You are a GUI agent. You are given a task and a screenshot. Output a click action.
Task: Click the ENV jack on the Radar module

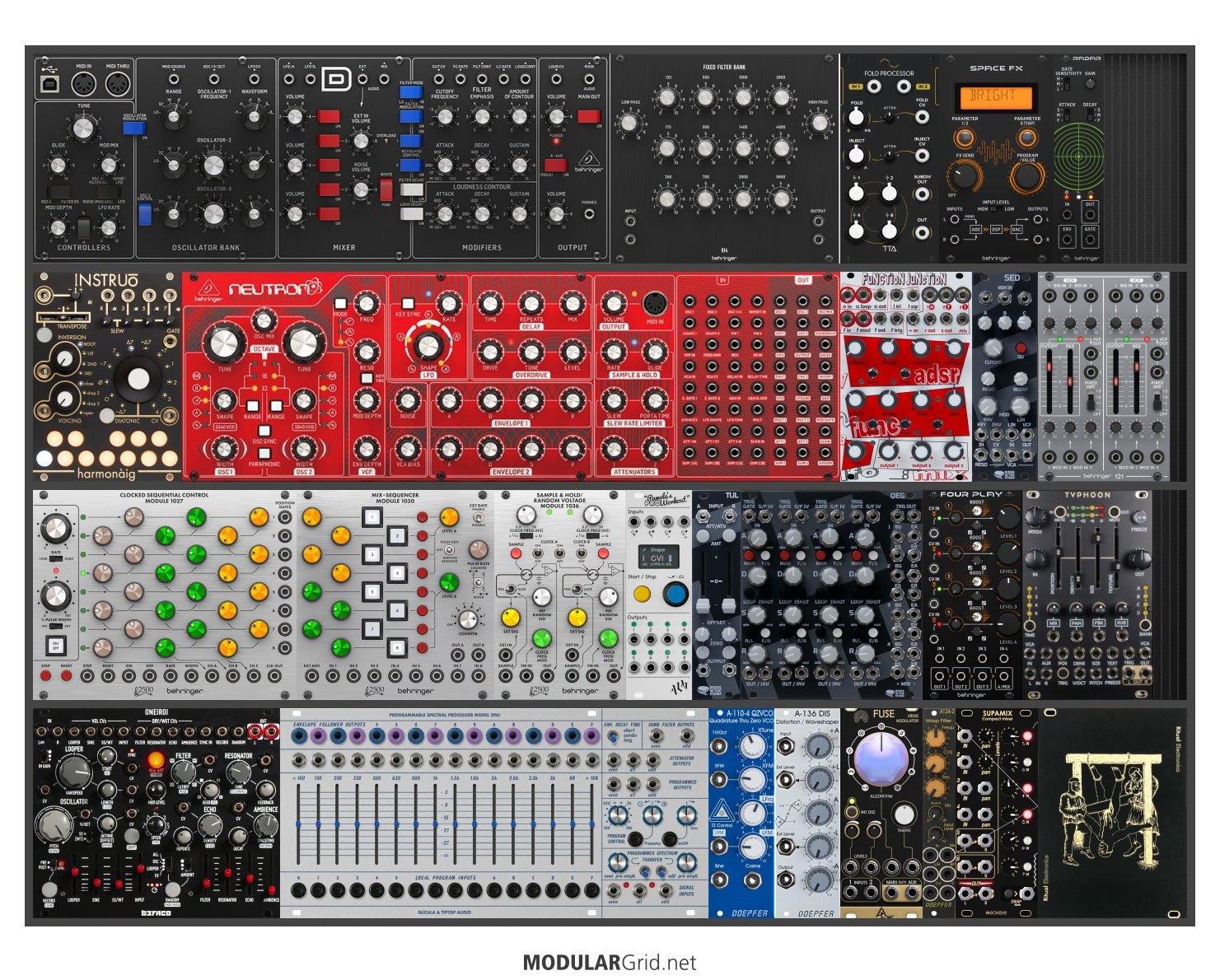pyautogui.click(x=1068, y=240)
